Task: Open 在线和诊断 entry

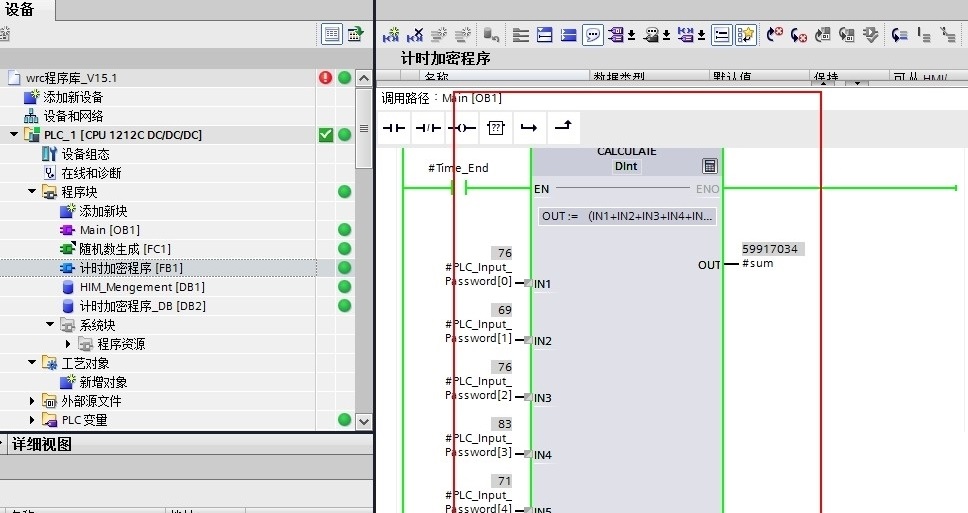Action: pos(91,173)
